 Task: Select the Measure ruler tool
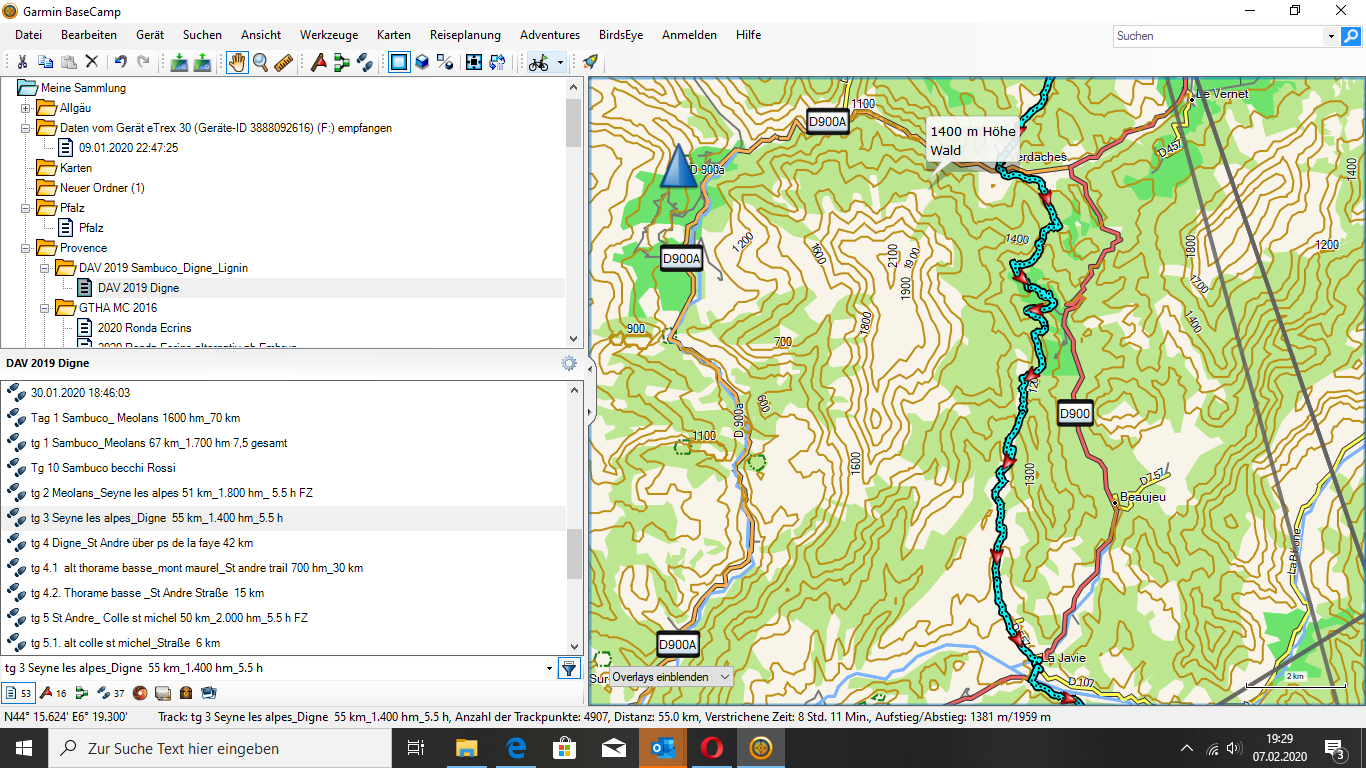point(283,62)
